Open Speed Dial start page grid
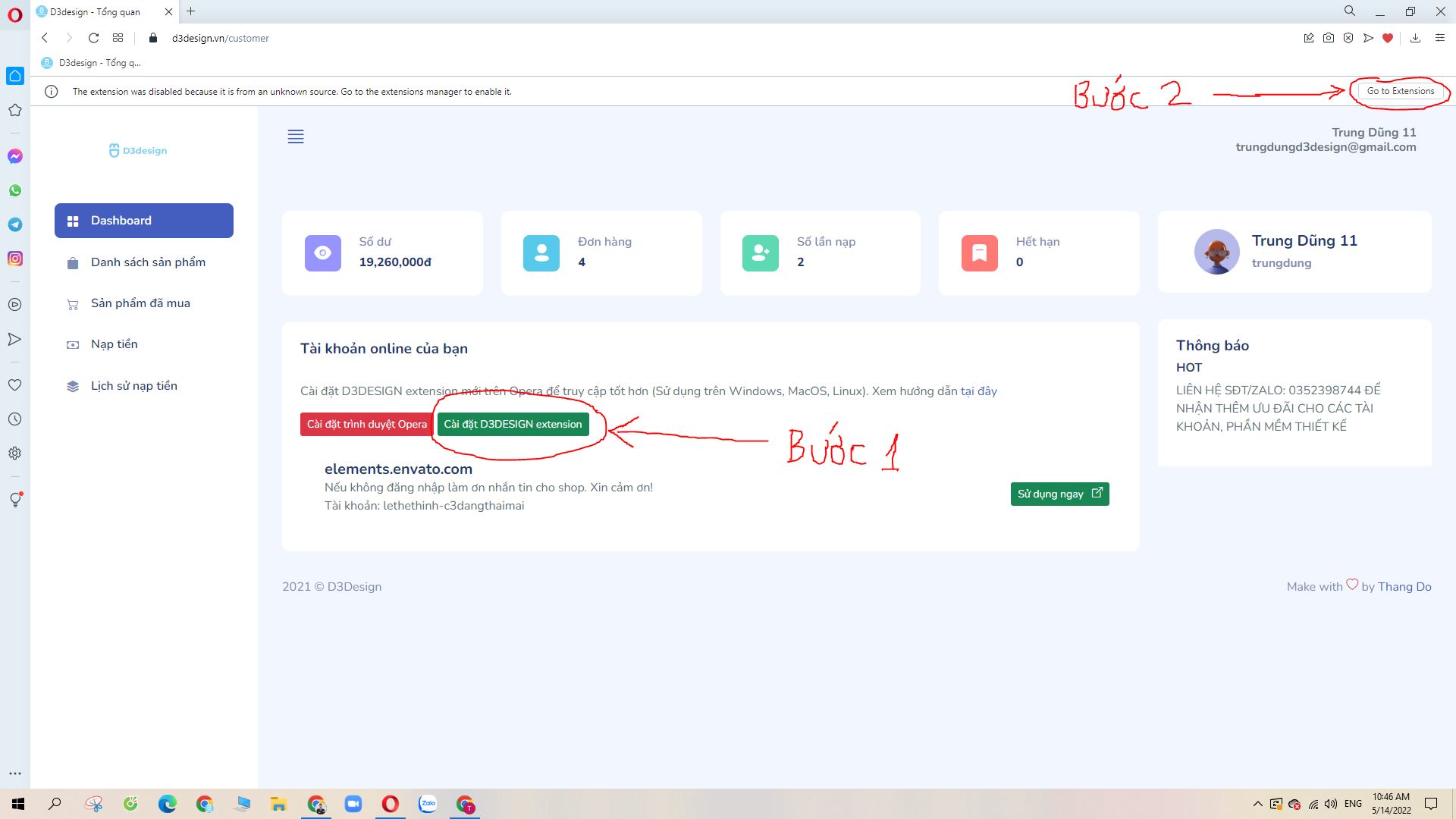 (x=118, y=38)
